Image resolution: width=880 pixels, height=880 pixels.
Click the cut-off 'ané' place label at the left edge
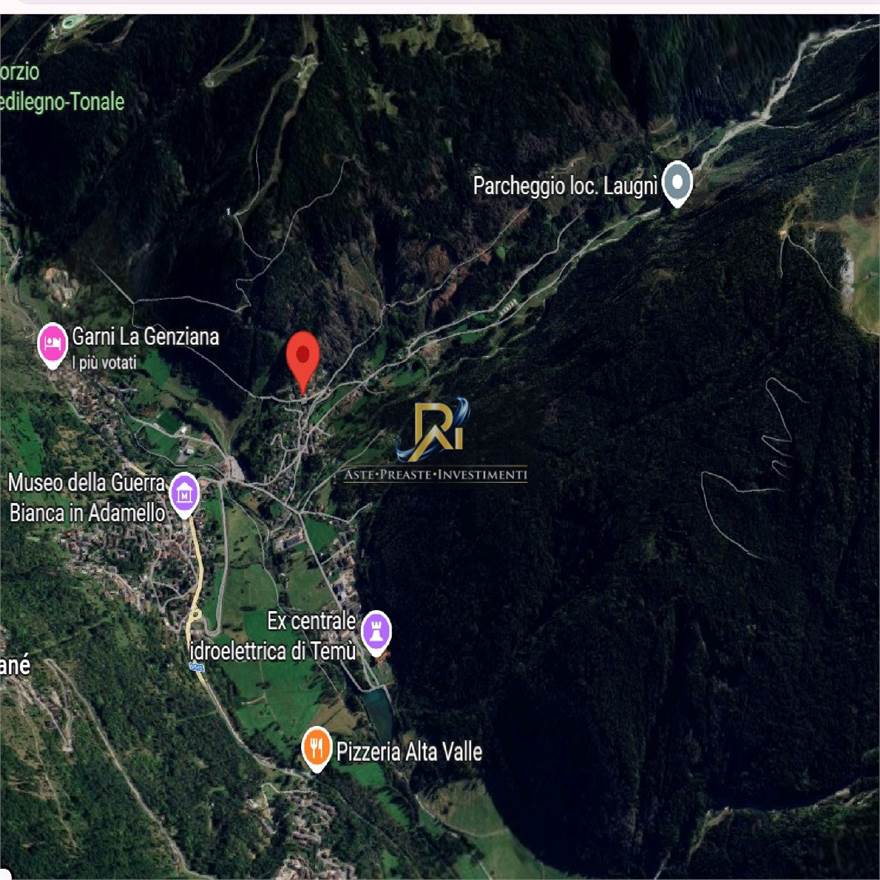[x=15, y=666]
